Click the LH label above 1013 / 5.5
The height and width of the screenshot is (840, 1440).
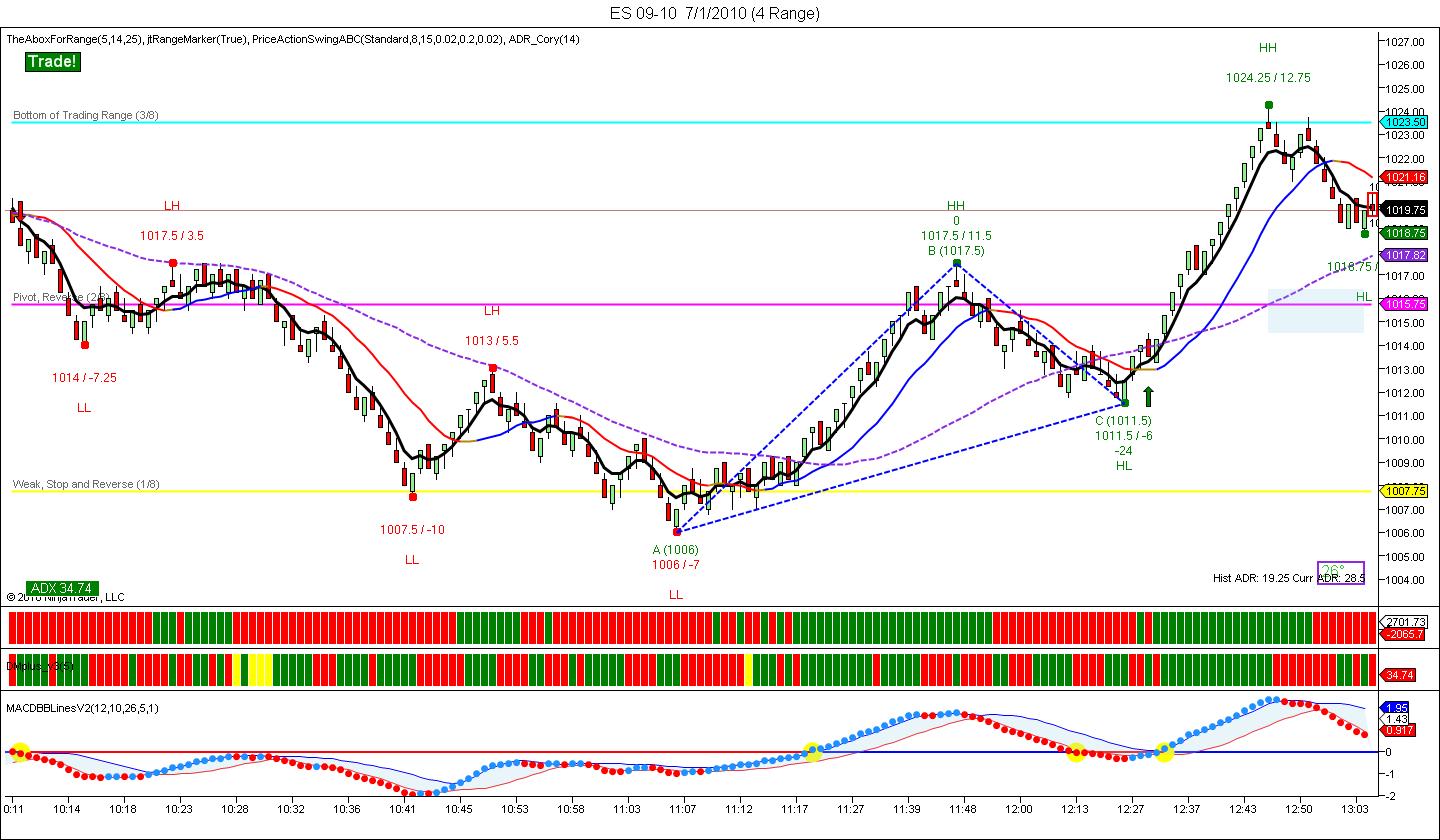coord(492,310)
